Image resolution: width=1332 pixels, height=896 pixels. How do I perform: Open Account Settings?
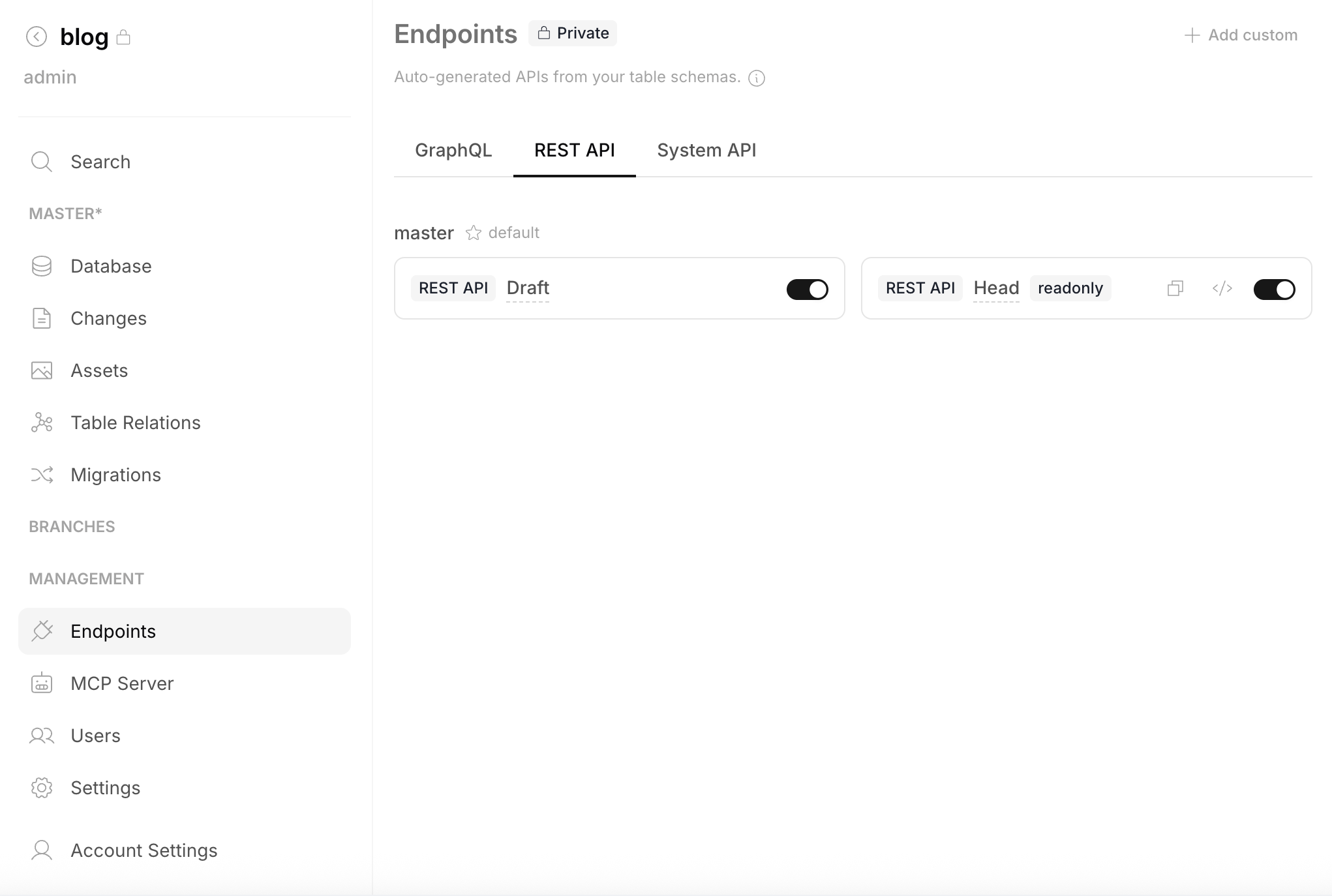click(x=144, y=850)
